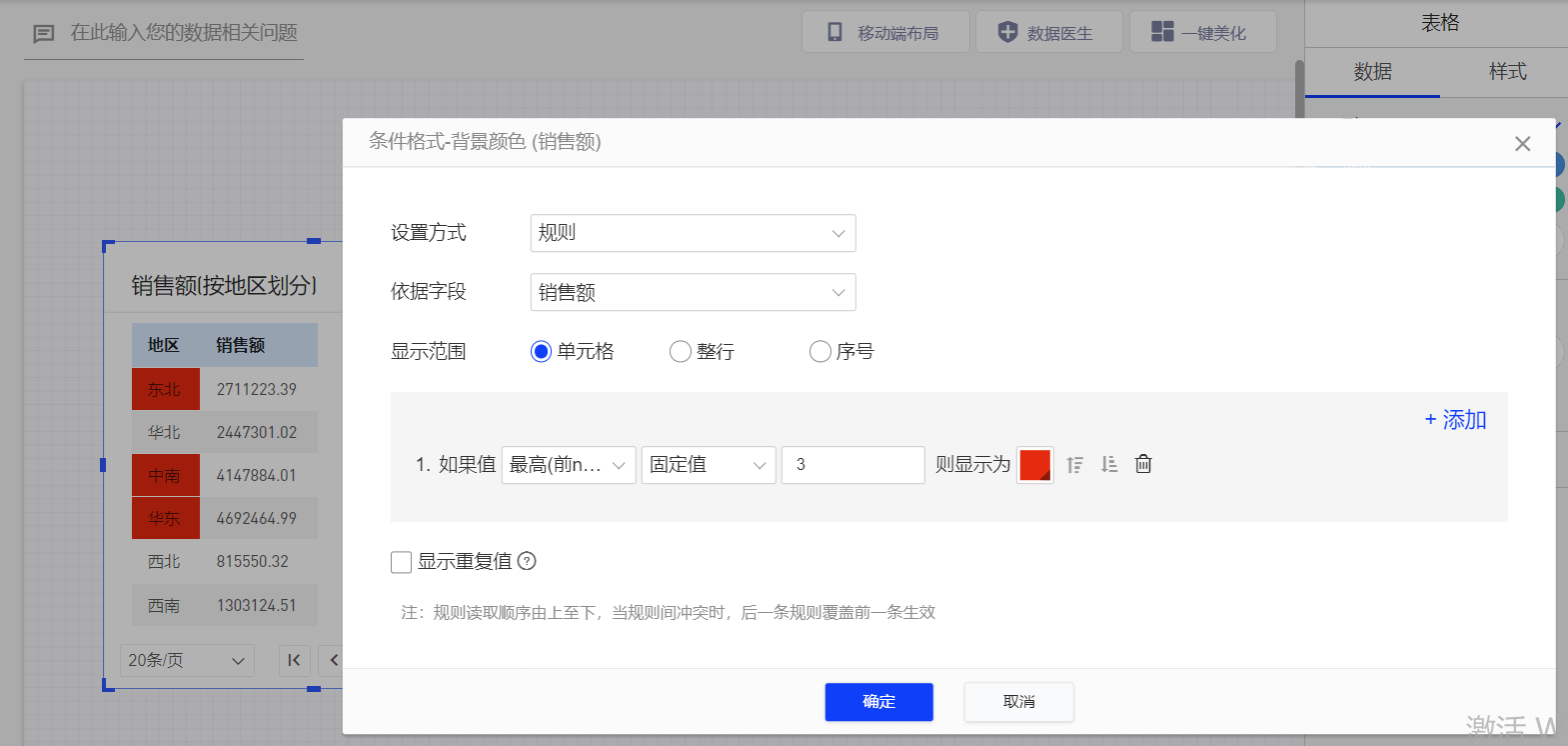
Task: Open the red background color swatch
Action: point(1034,465)
